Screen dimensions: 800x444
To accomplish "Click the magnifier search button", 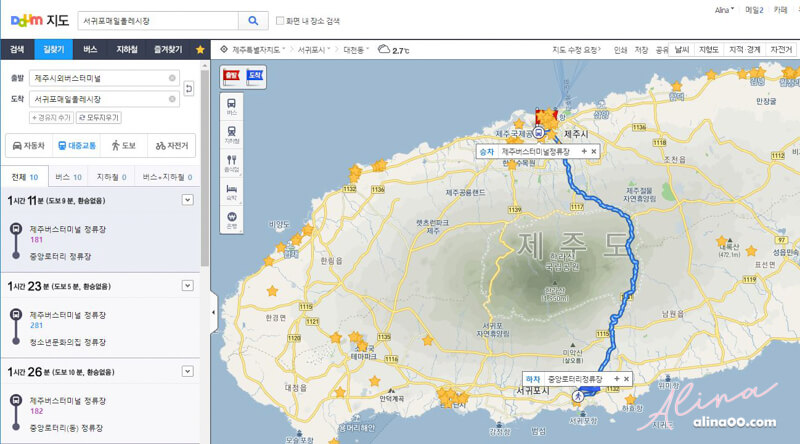I will (x=253, y=21).
